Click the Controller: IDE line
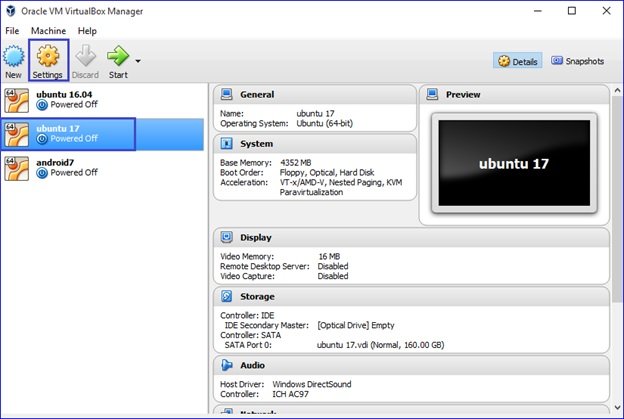Image resolution: width=624 pixels, height=419 pixels. 247,316
